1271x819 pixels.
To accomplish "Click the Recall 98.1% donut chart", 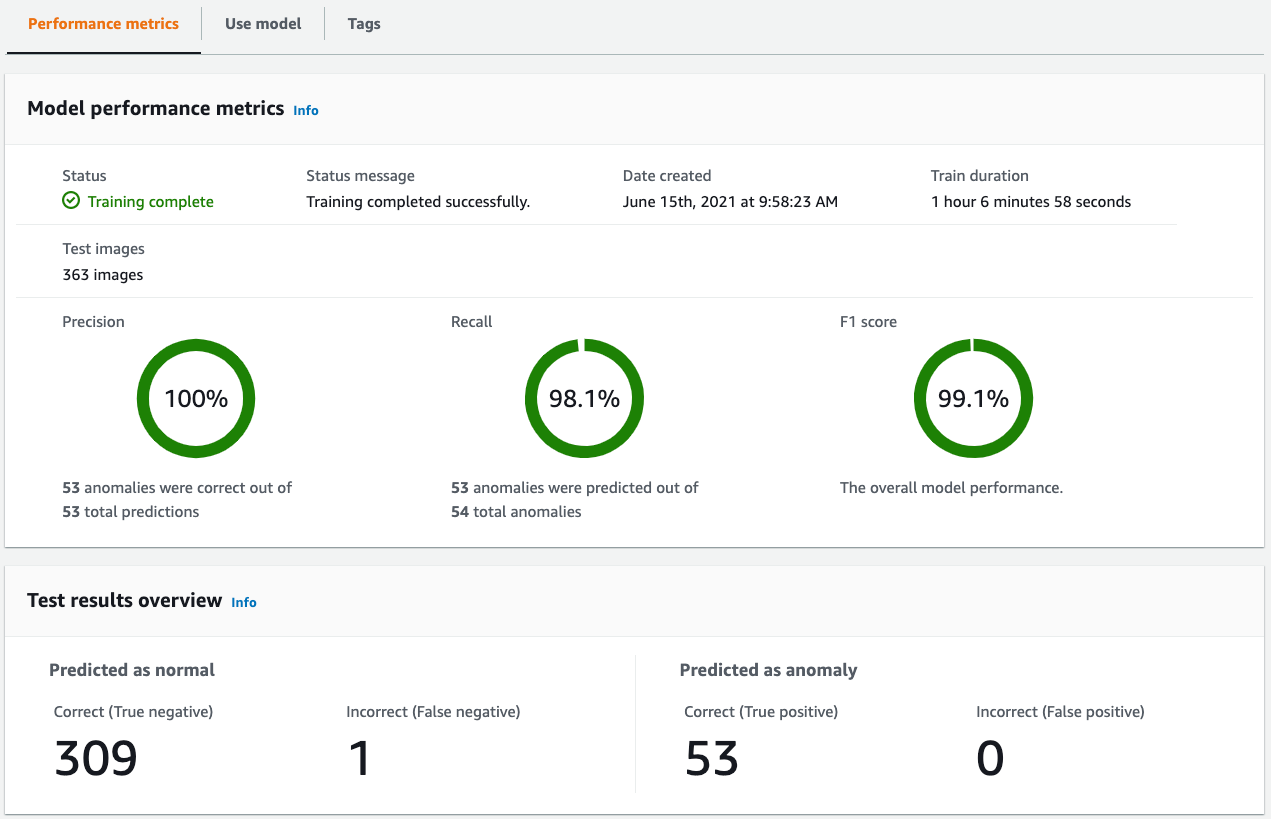I will click(584, 399).
